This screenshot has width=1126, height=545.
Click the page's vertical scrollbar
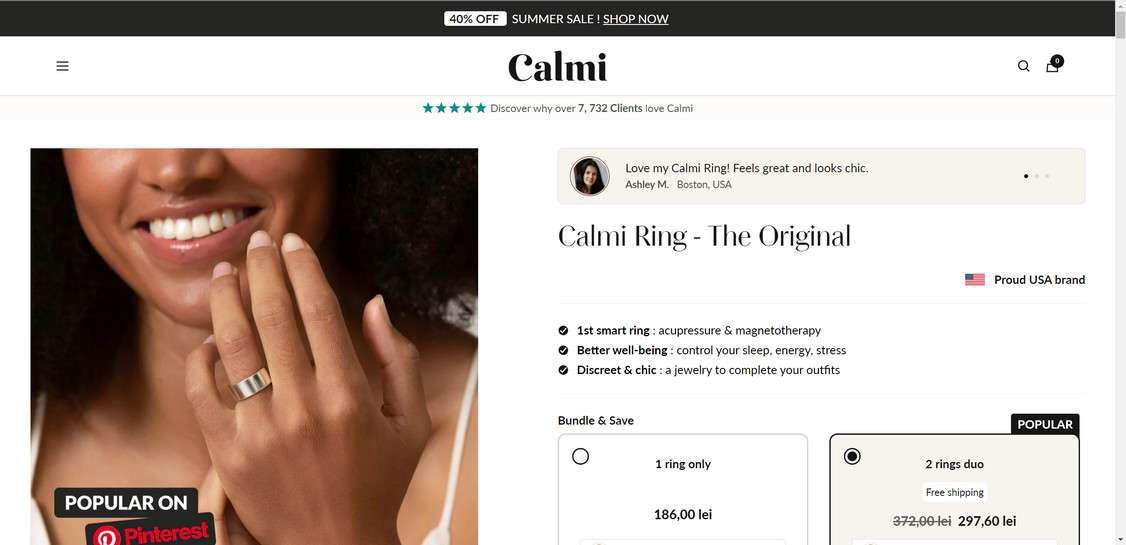tap(1120, 273)
